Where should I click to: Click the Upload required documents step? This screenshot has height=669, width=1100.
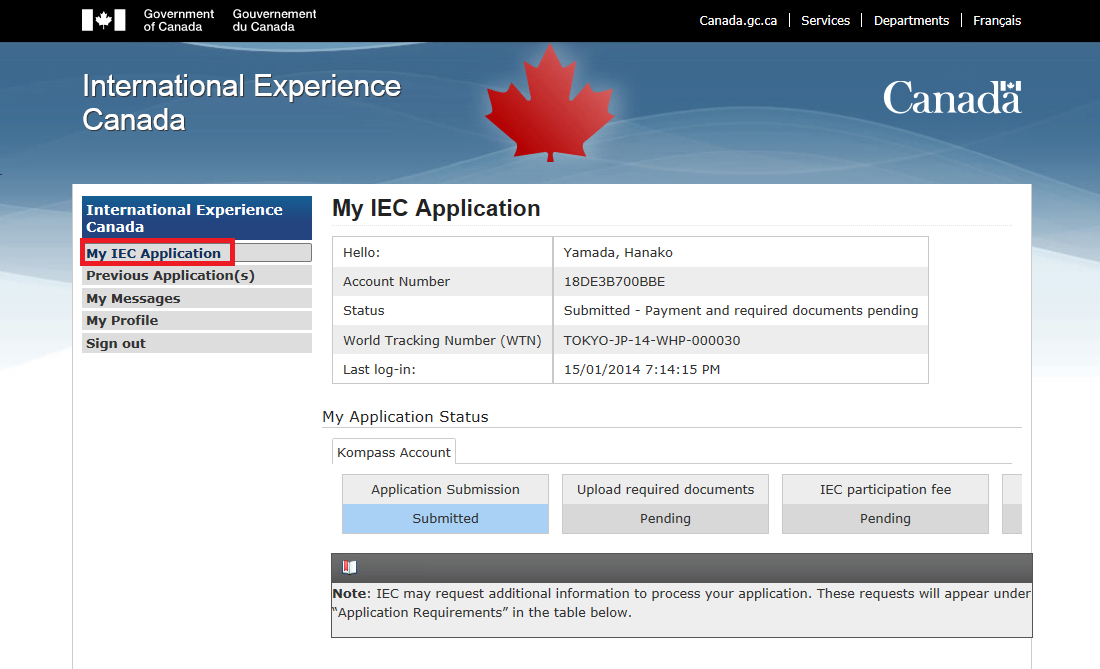click(665, 489)
